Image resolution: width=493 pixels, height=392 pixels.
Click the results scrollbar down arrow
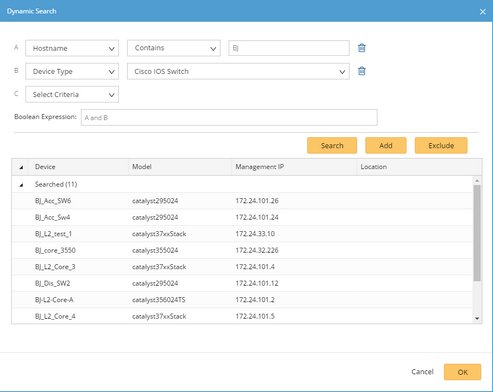point(477,318)
